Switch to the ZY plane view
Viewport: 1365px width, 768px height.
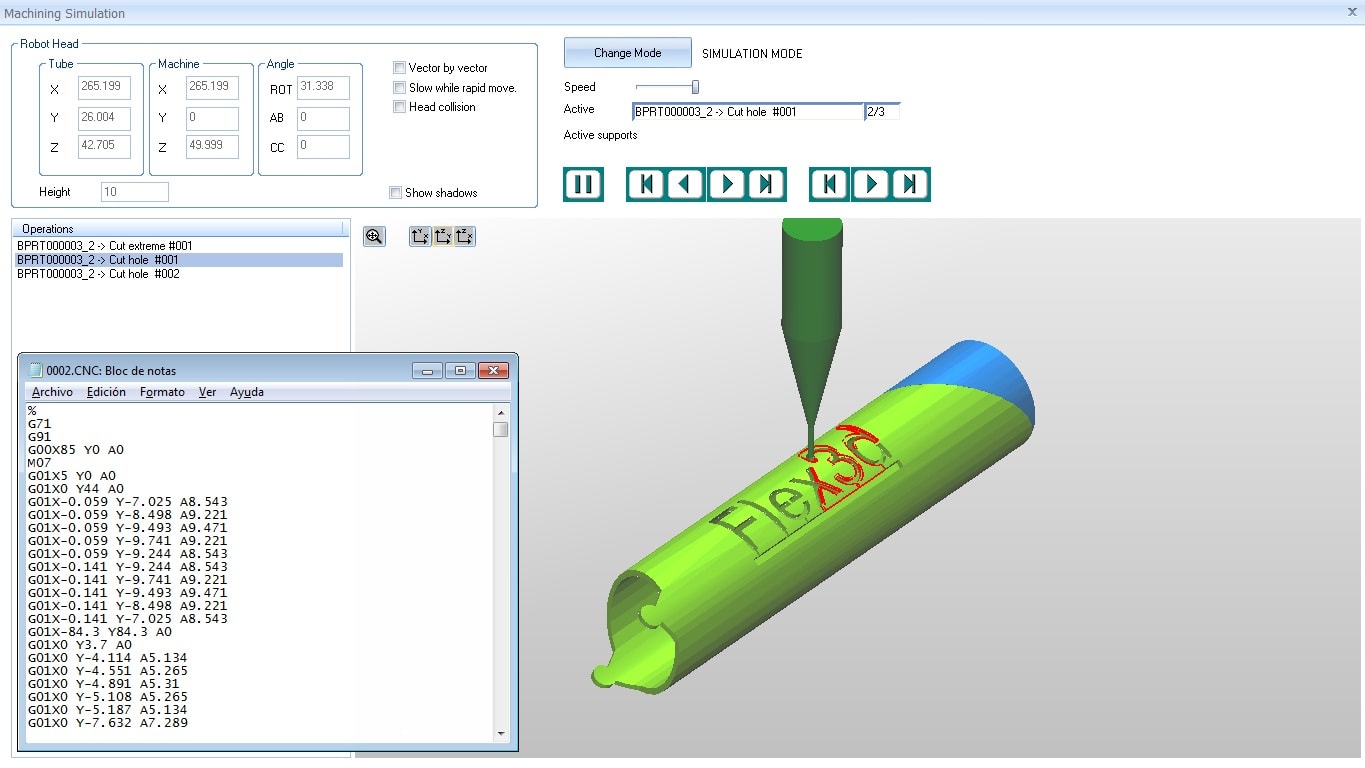pyautogui.click(x=442, y=236)
